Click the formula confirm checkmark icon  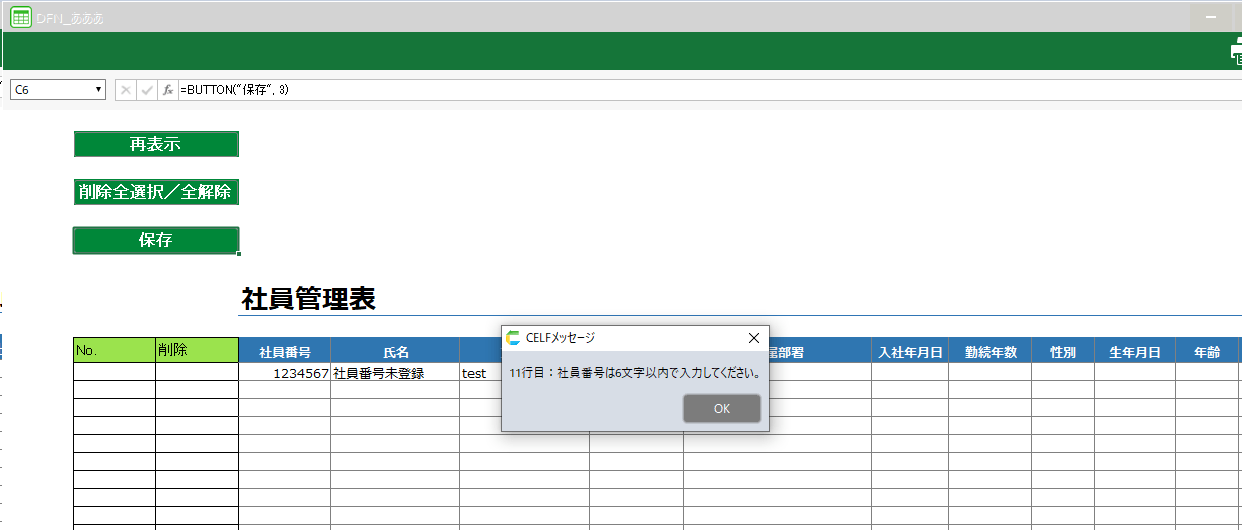coord(147,90)
